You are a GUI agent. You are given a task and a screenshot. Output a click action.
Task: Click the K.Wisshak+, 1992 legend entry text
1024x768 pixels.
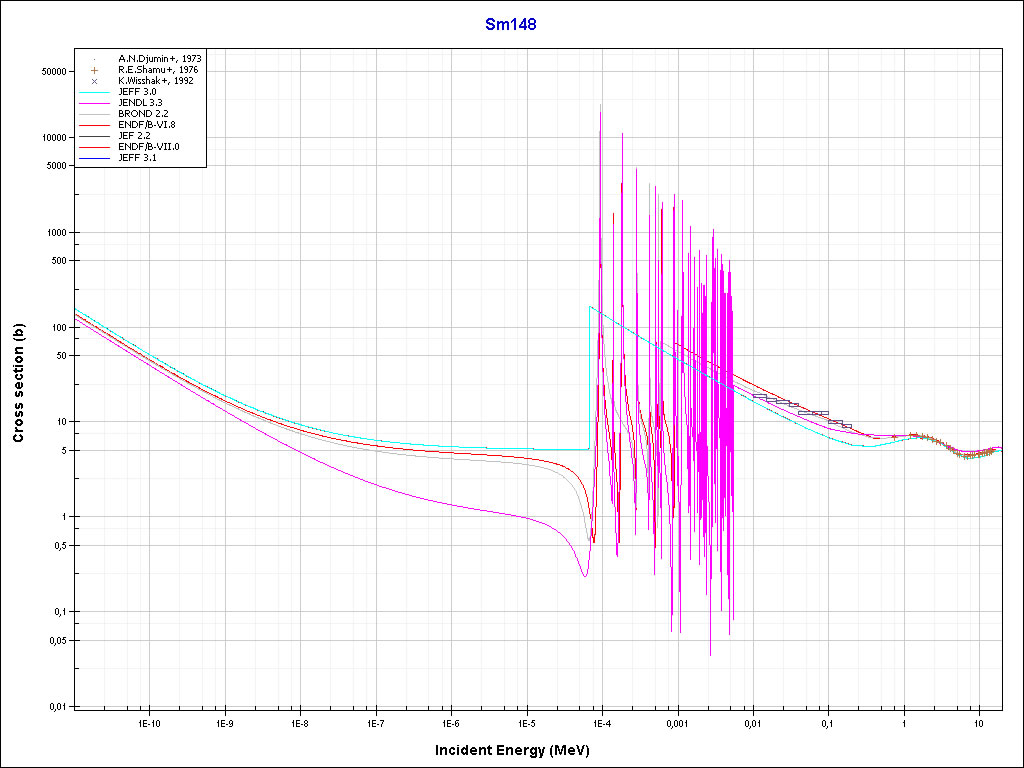(155, 81)
